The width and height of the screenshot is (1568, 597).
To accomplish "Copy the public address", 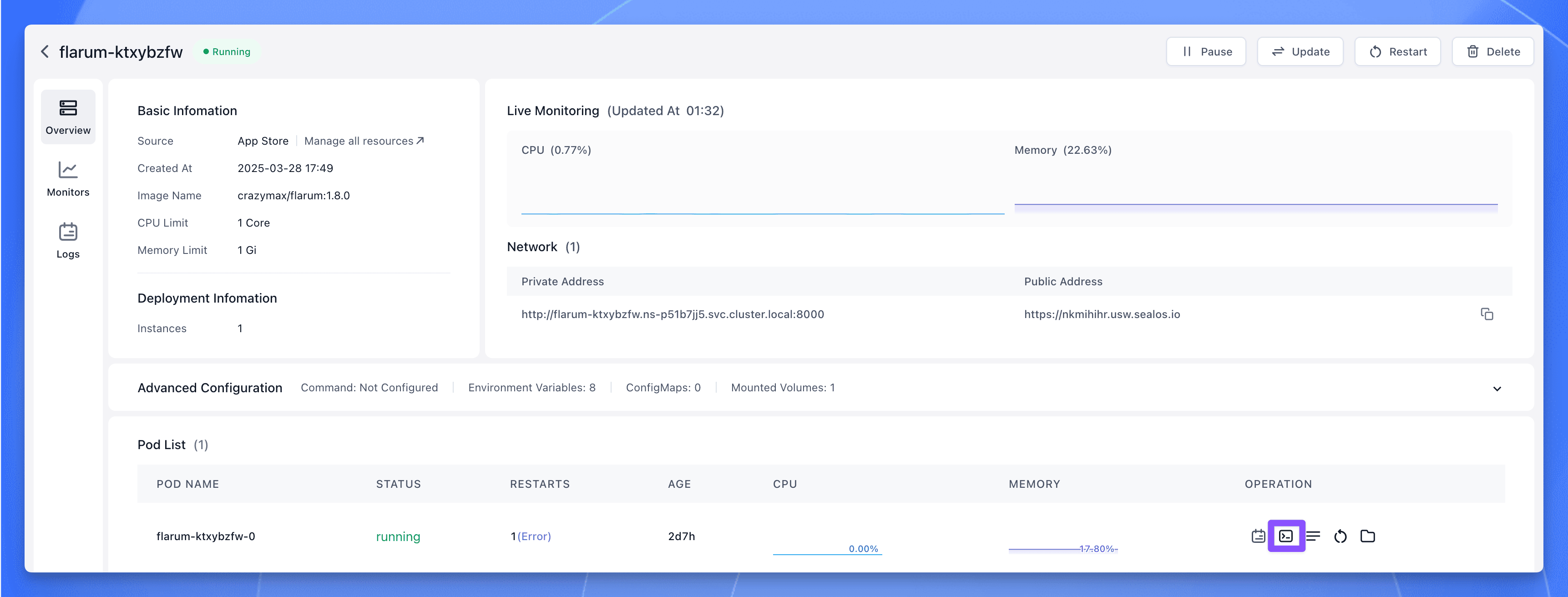I will (1487, 314).
